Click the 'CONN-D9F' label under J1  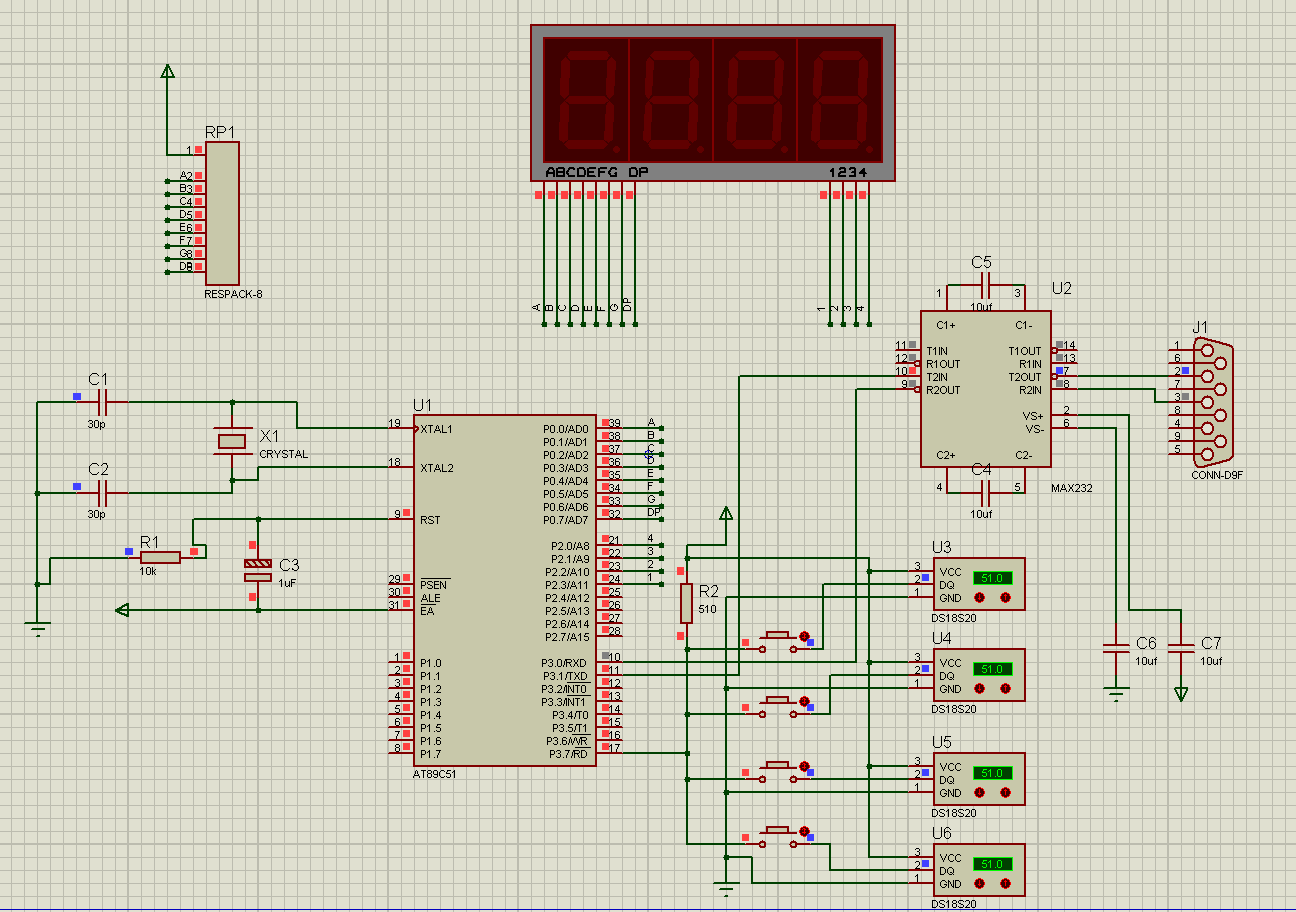(1217, 475)
